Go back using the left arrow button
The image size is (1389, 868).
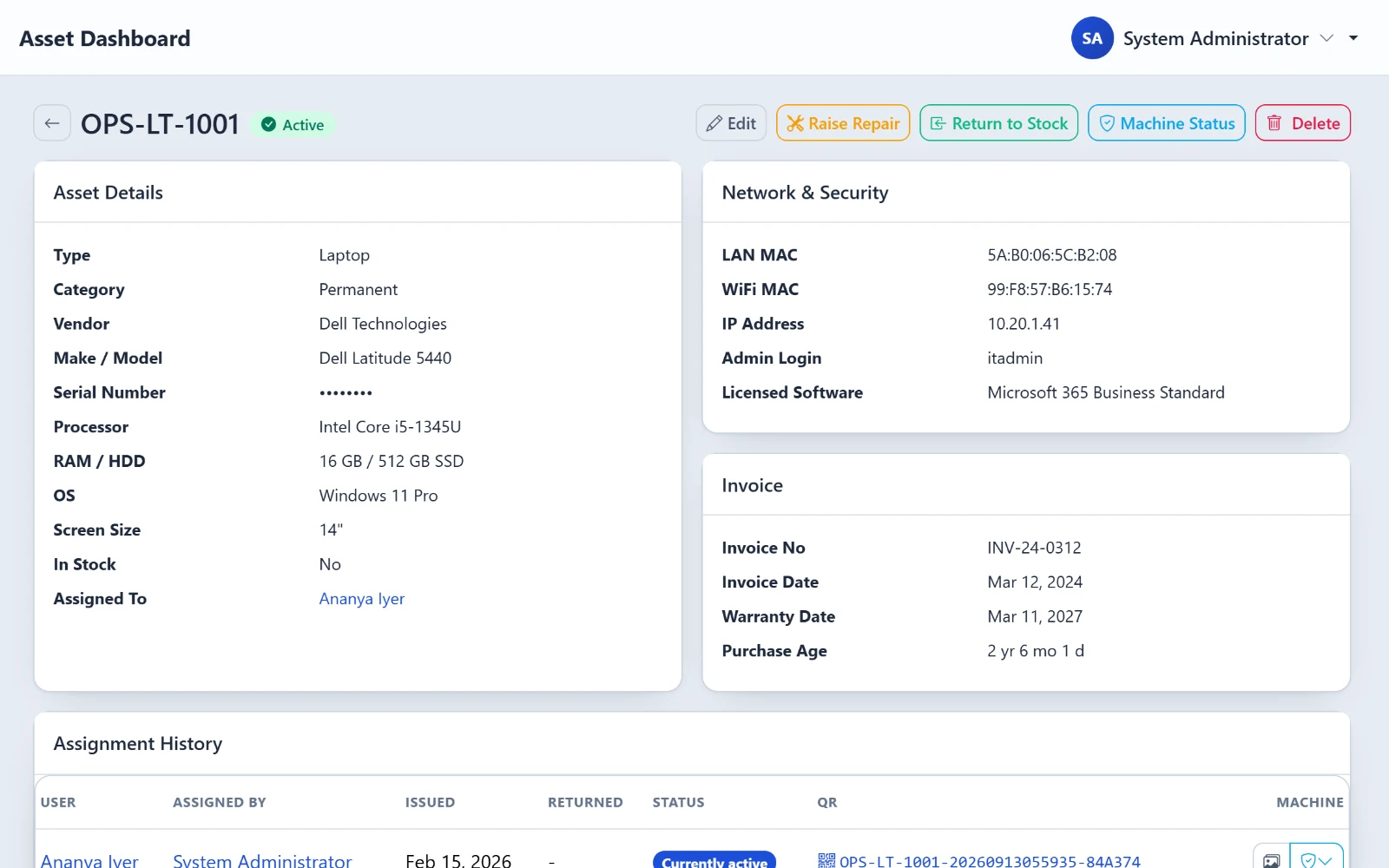coord(52,123)
